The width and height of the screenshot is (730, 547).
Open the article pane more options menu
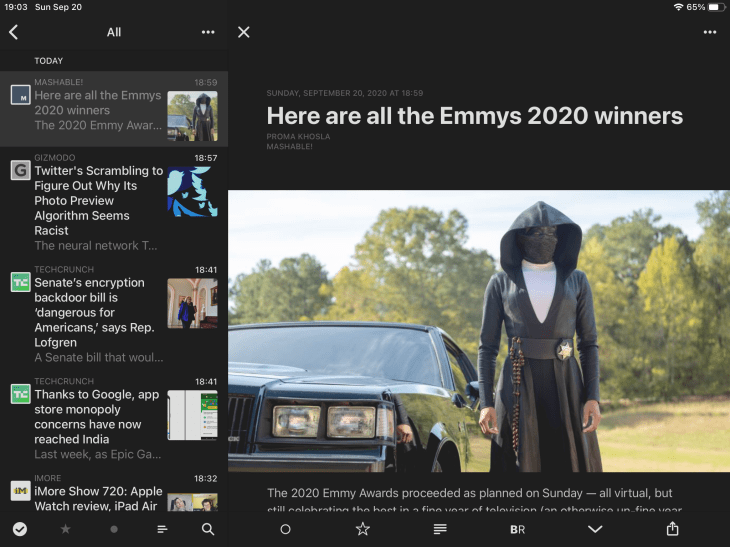[x=710, y=32]
